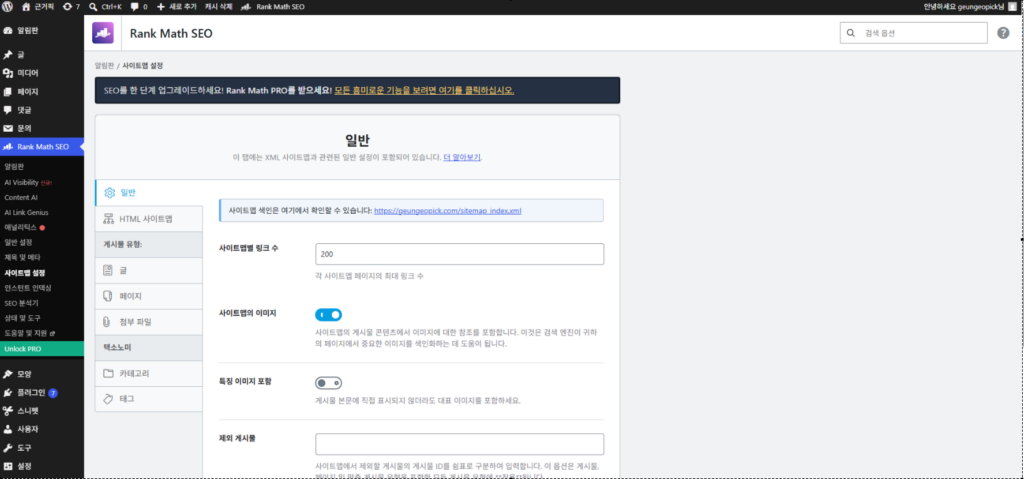
Task: Open Ctrl+K search in admin bar
Action: (105, 7)
